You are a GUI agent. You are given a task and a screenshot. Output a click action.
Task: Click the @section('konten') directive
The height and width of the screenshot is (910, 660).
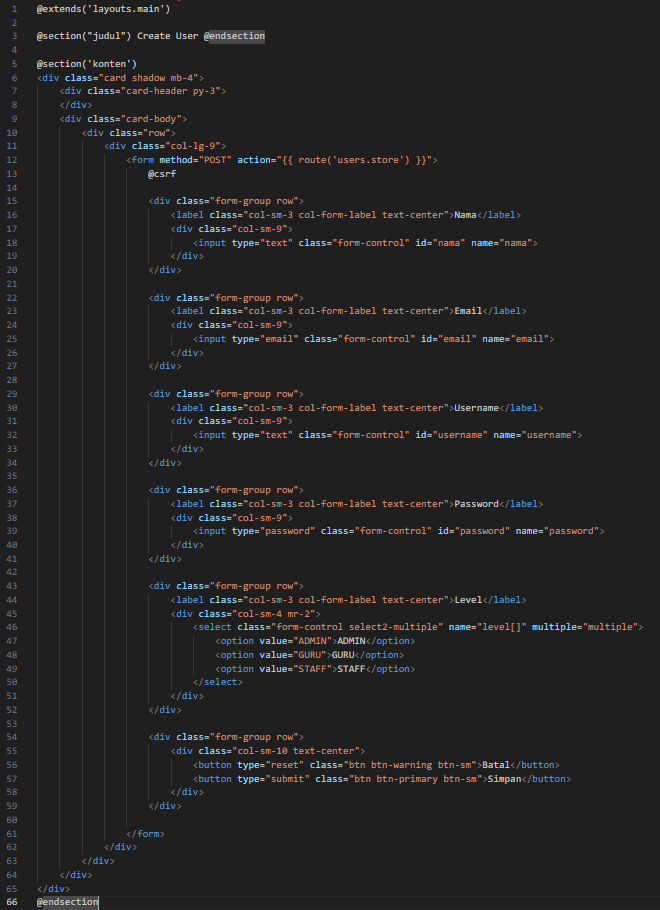pyautogui.click(x=86, y=64)
